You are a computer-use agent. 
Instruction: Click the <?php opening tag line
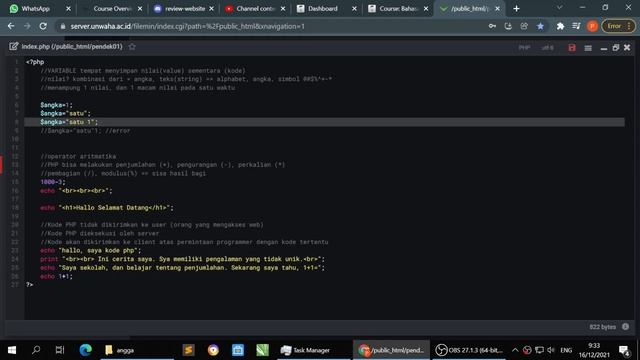click(x=35, y=62)
